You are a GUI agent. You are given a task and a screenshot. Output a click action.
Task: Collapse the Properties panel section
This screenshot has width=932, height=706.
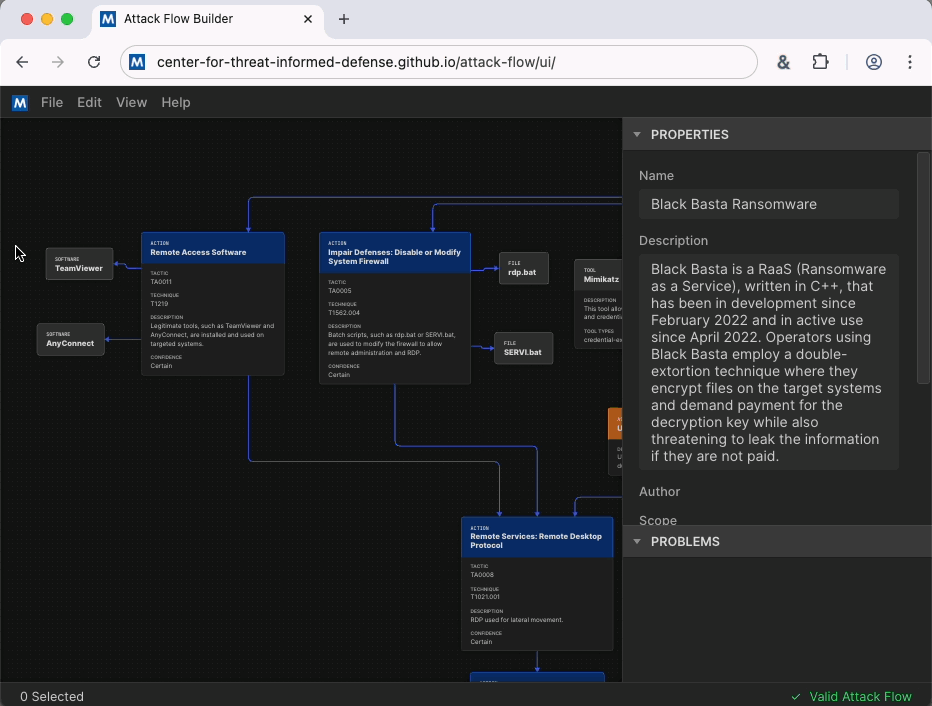[x=637, y=134]
